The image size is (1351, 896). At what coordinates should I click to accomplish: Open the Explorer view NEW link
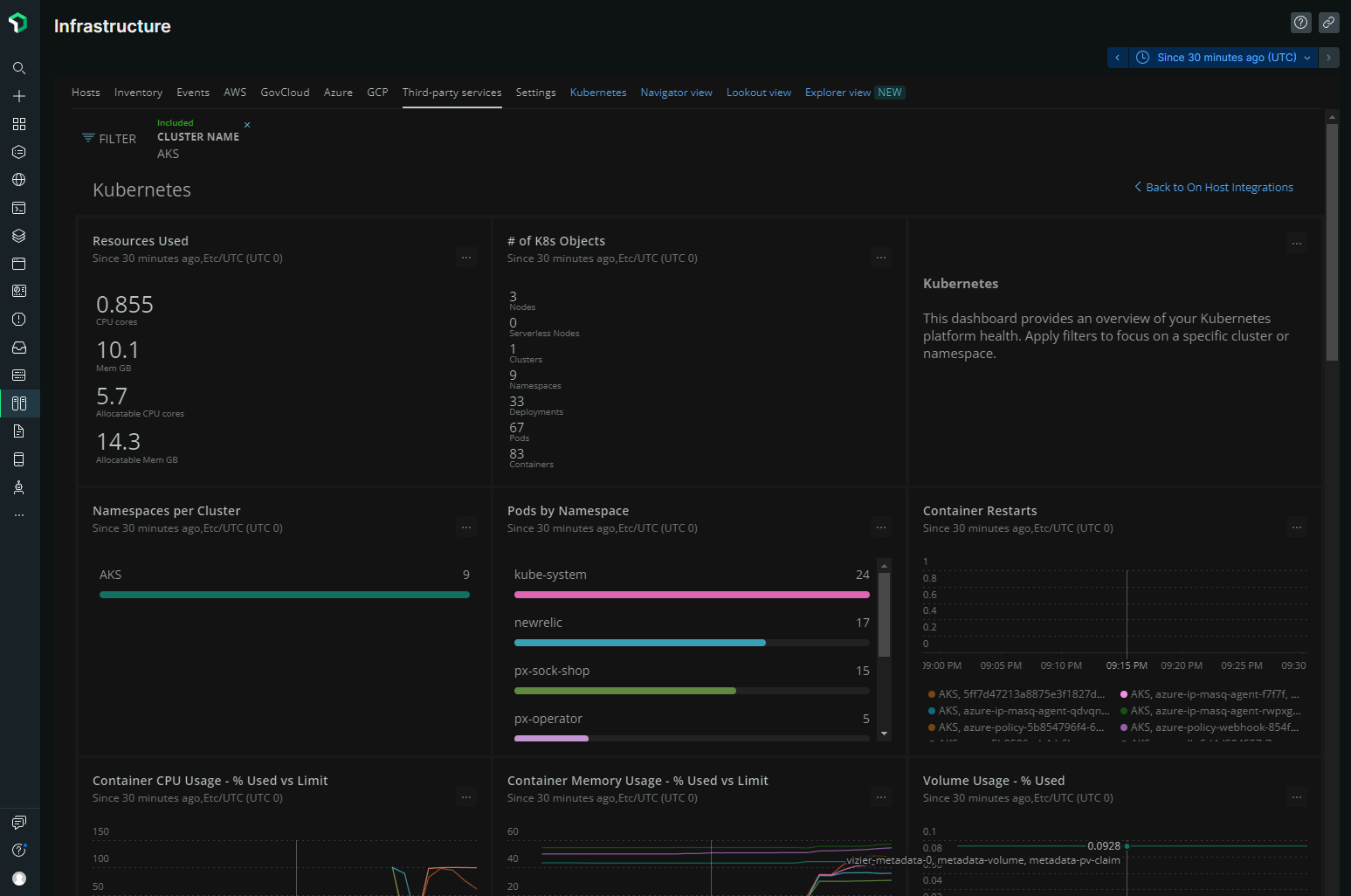[855, 93]
